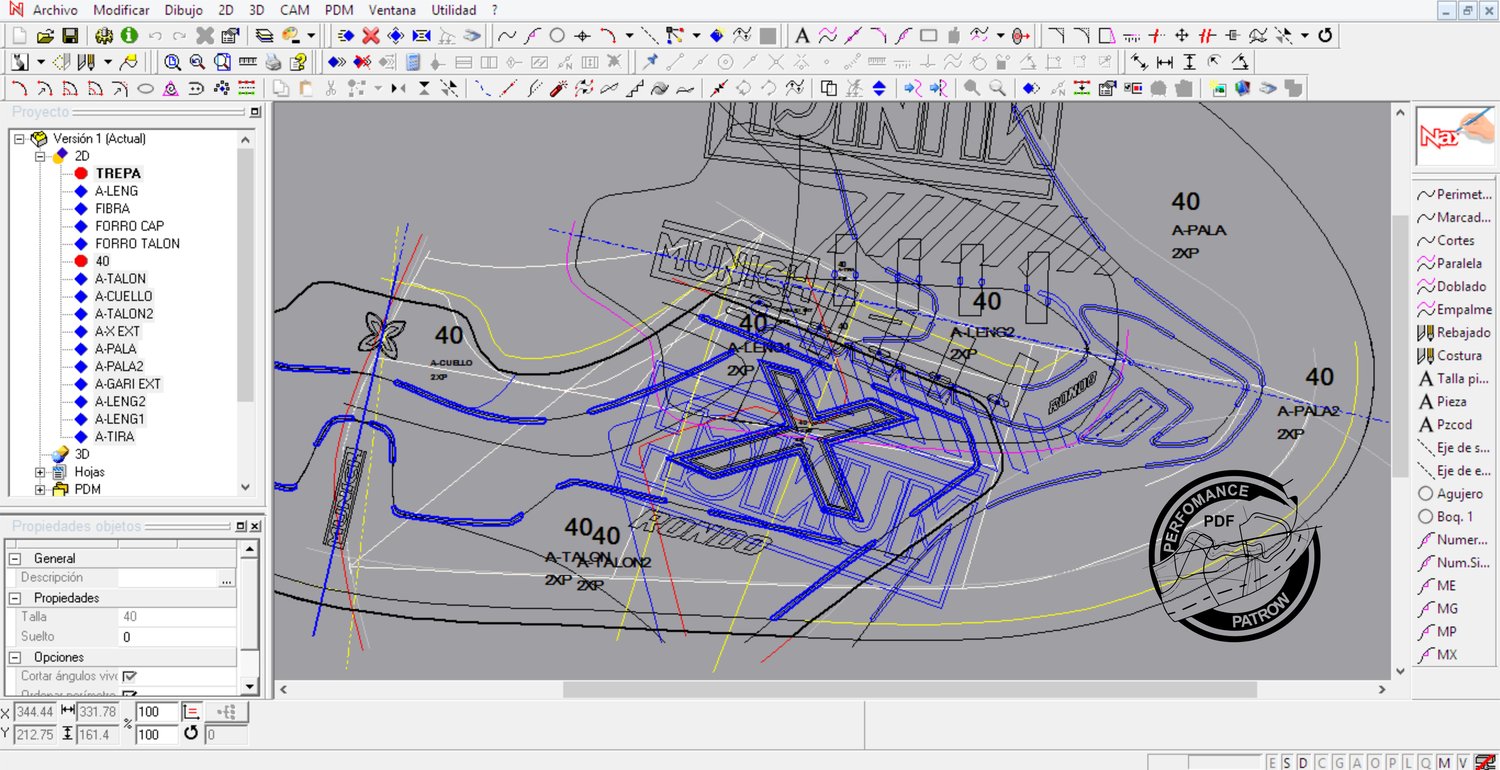Viewport: 1500px width, 770px height.
Task: Open help with the question mark icon
Action: point(297,62)
